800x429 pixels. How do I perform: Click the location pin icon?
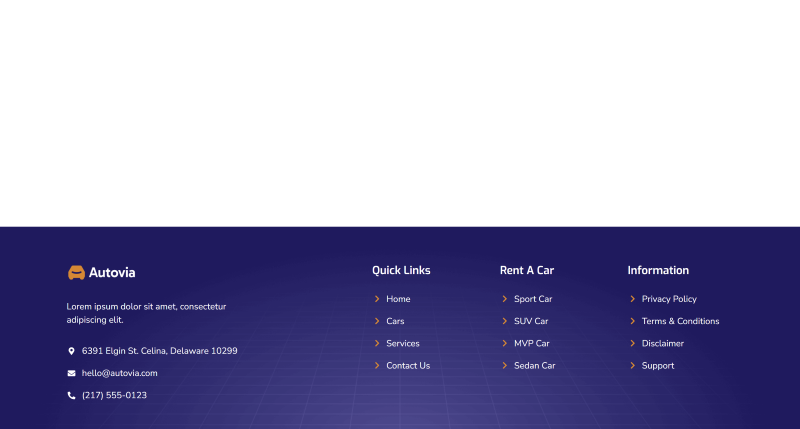(x=71, y=351)
